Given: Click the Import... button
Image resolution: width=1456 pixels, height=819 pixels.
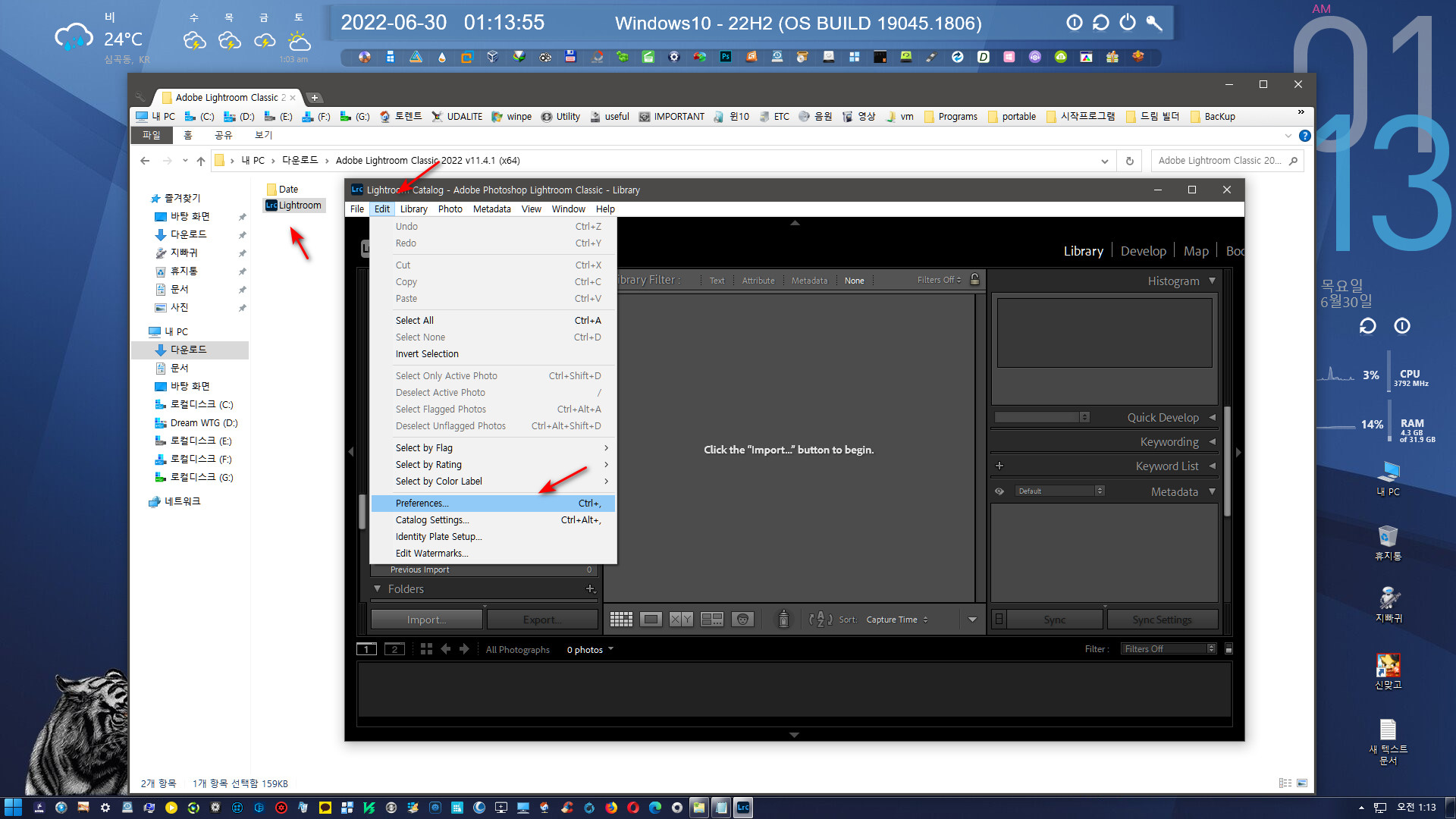Looking at the screenshot, I should pyautogui.click(x=426, y=620).
